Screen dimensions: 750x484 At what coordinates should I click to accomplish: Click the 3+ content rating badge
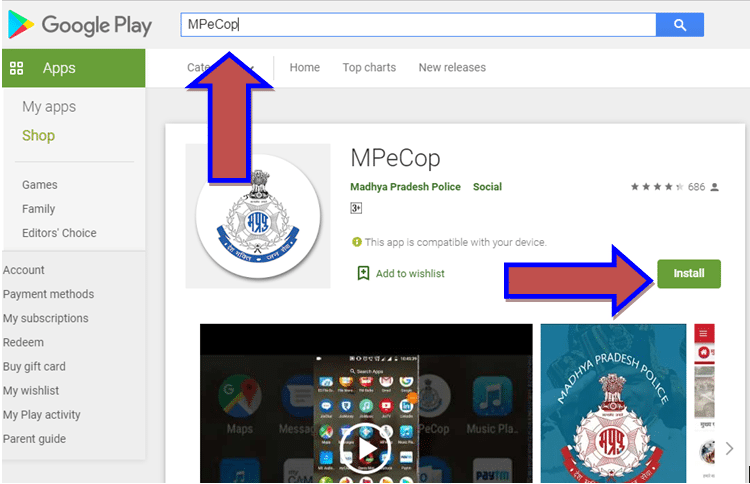tap(356, 208)
